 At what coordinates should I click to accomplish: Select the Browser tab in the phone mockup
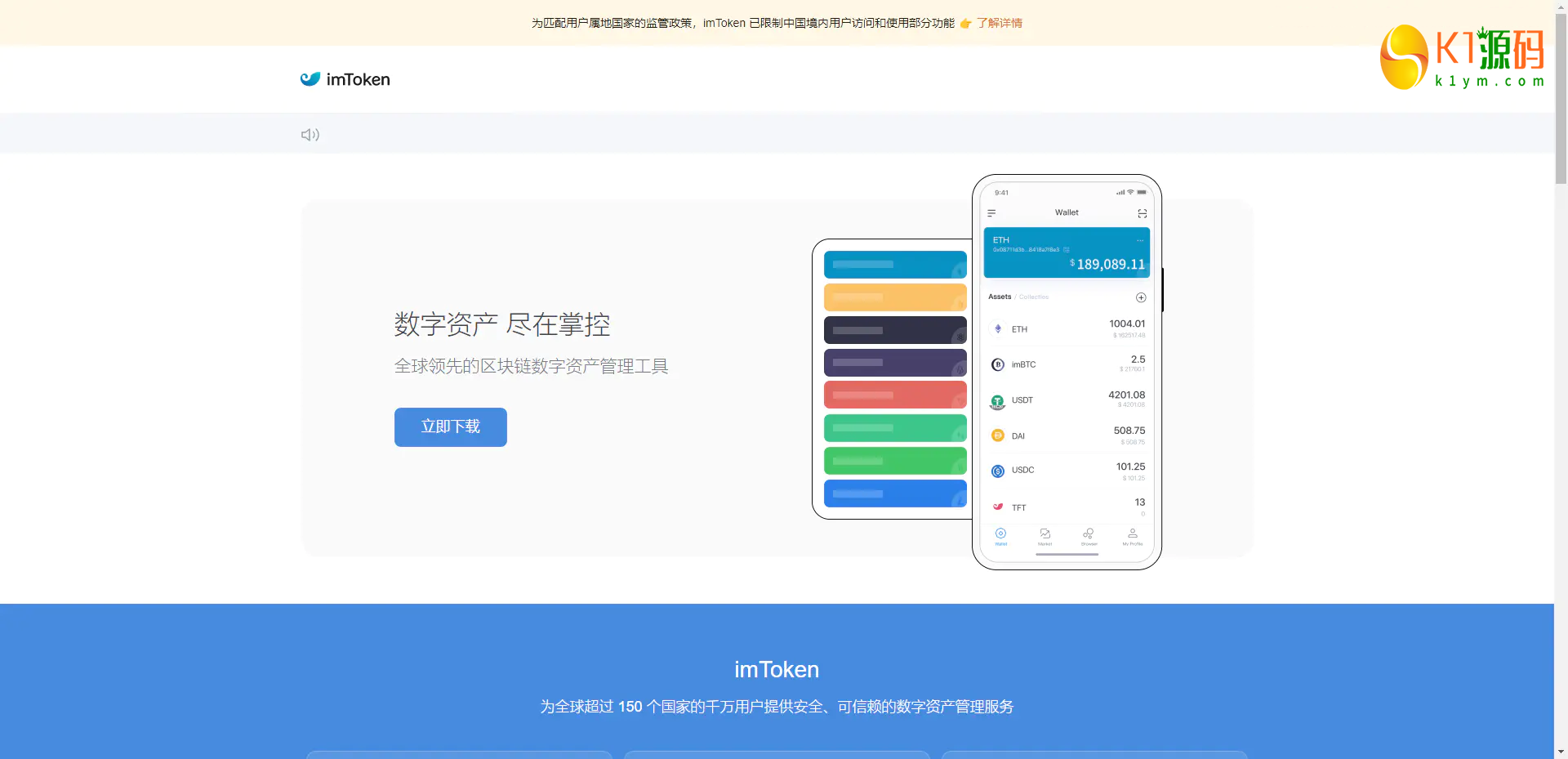pyautogui.click(x=1089, y=537)
